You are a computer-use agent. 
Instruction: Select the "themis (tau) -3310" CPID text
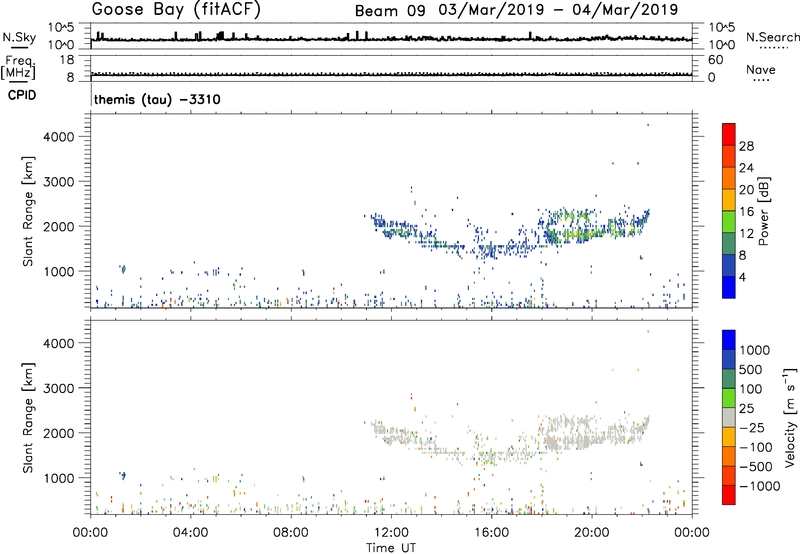pyautogui.click(x=157, y=100)
